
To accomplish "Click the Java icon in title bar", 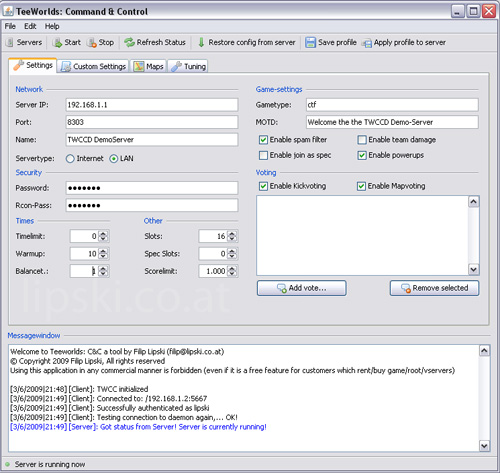I will point(8,11).
